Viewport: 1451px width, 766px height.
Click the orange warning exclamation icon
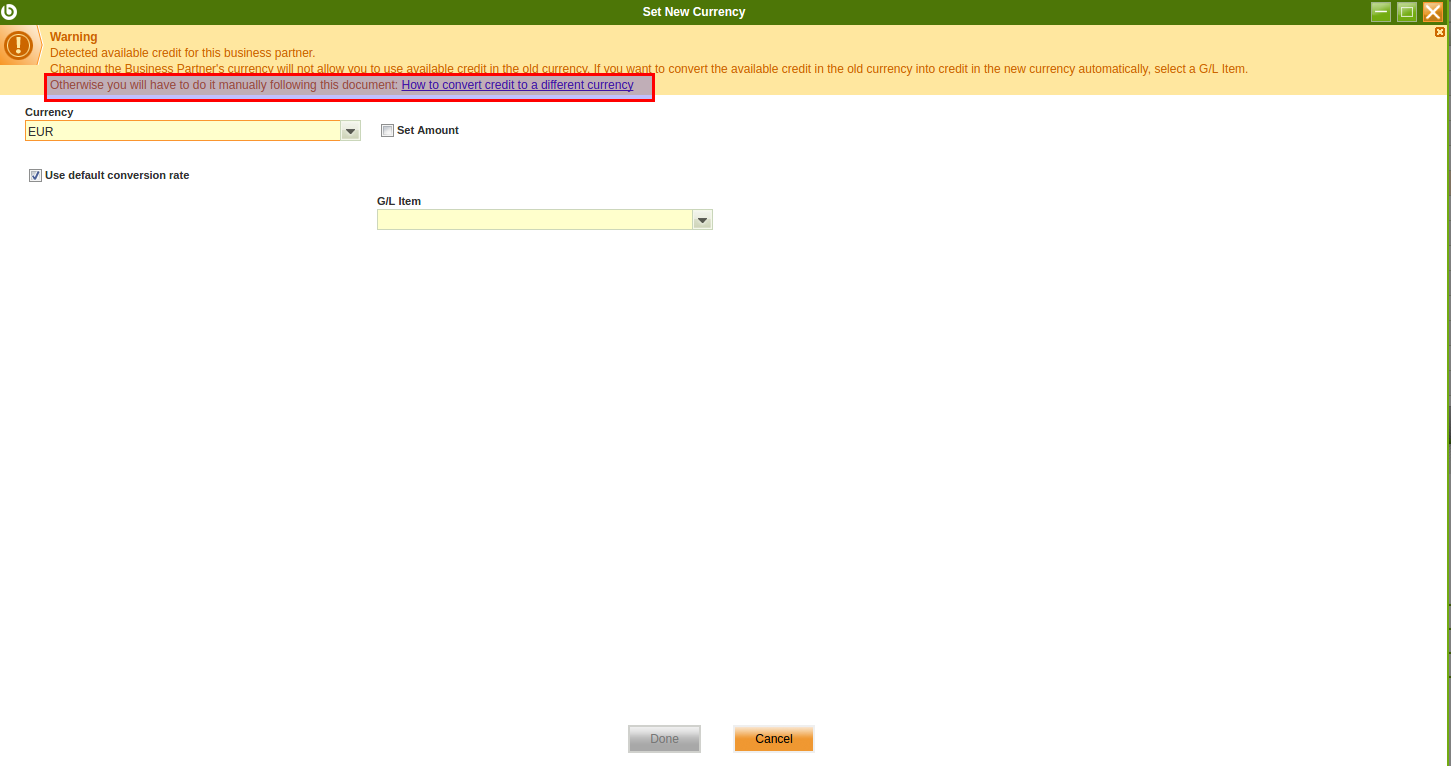pos(18,45)
